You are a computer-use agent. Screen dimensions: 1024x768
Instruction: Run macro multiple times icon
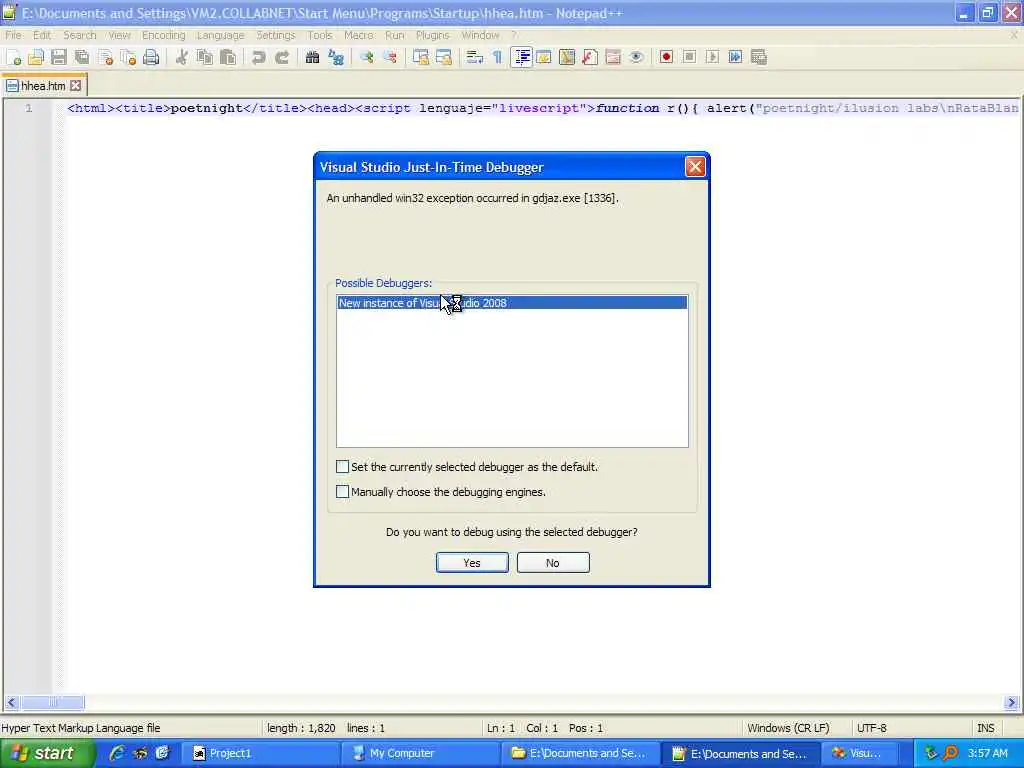click(735, 57)
